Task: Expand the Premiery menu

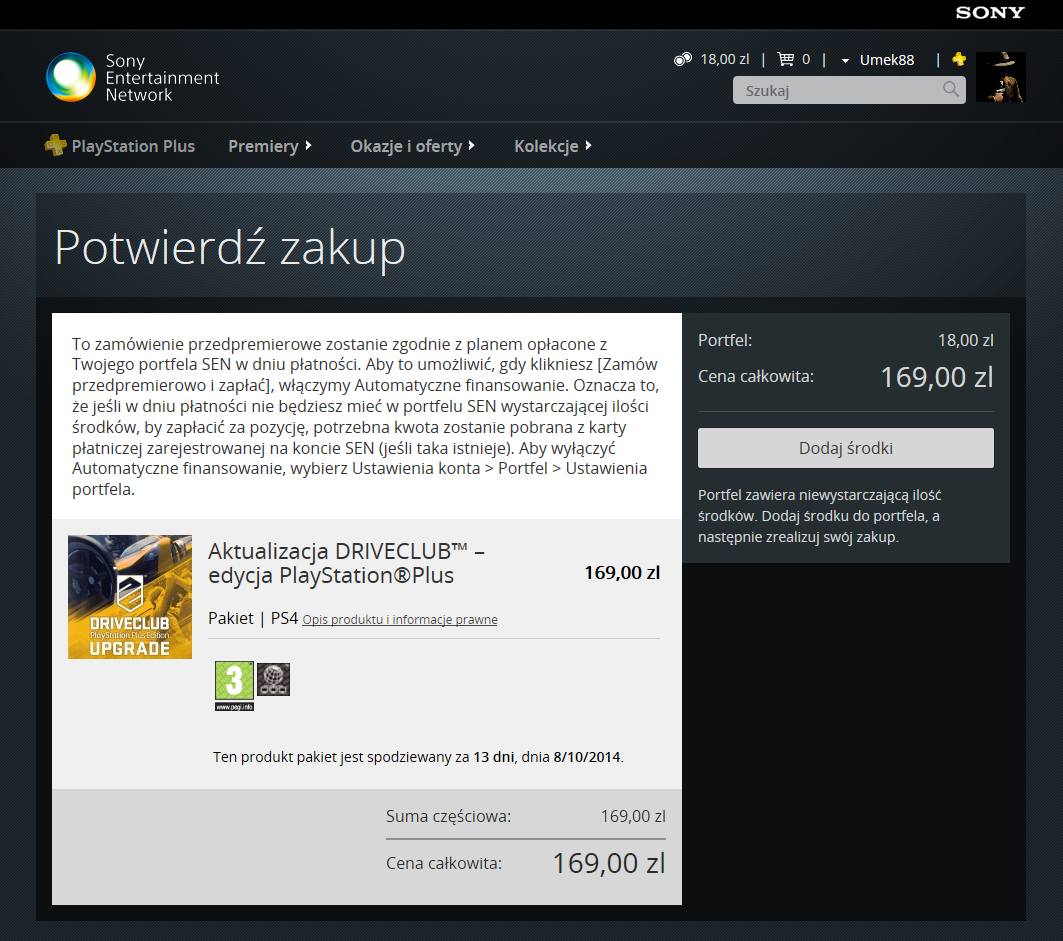Action: [x=270, y=146]
